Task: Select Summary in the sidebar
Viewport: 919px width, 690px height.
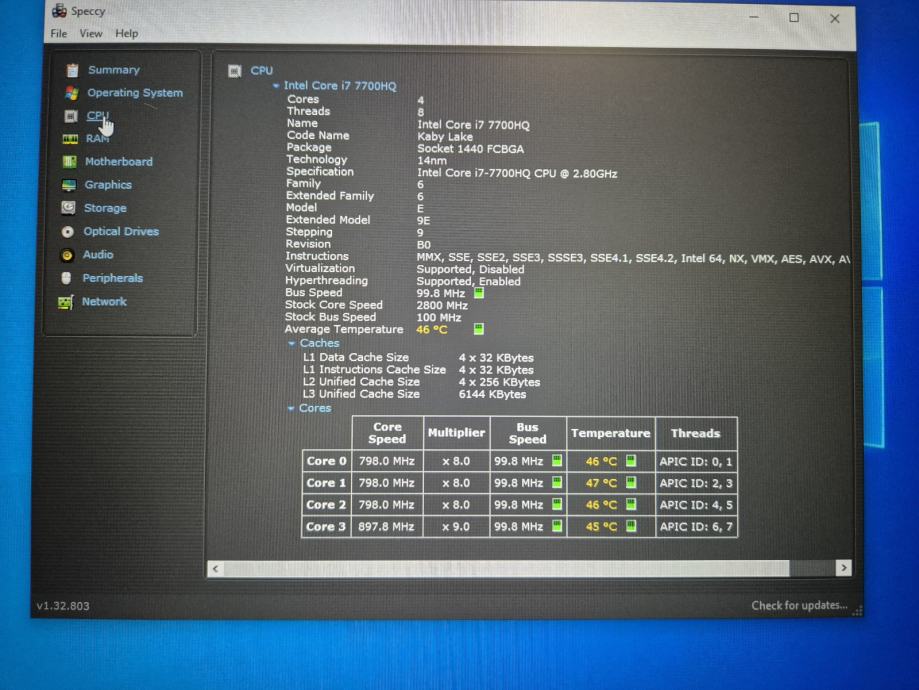Action: point(114,70)
